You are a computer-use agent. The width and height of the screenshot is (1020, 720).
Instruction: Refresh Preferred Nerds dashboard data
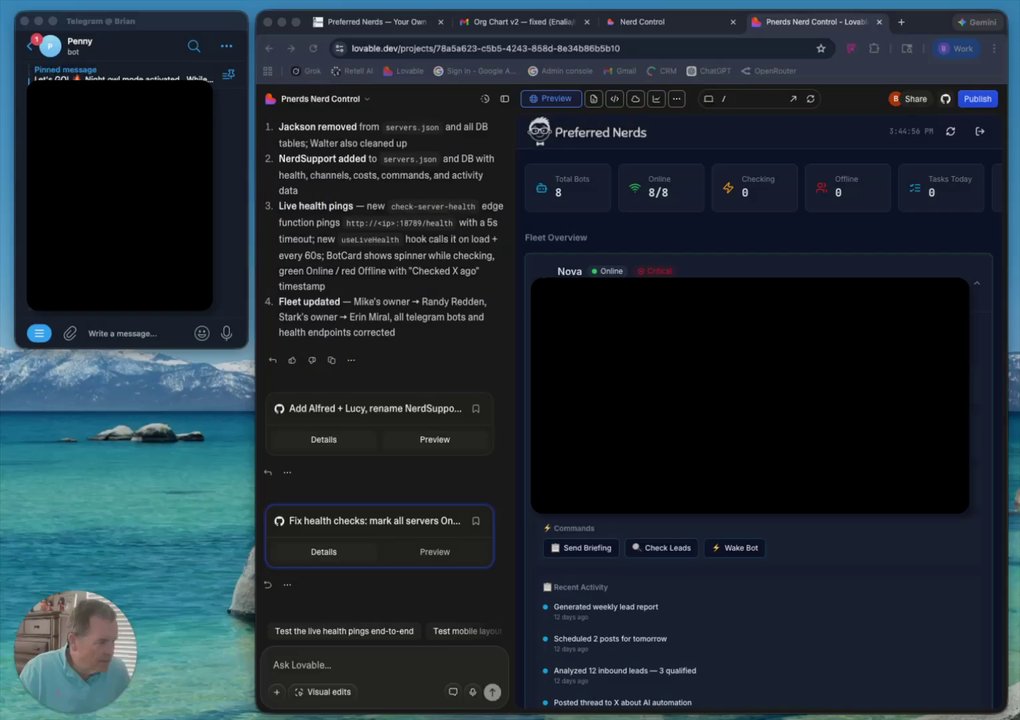pyautogui.click(x=950, y=131)
